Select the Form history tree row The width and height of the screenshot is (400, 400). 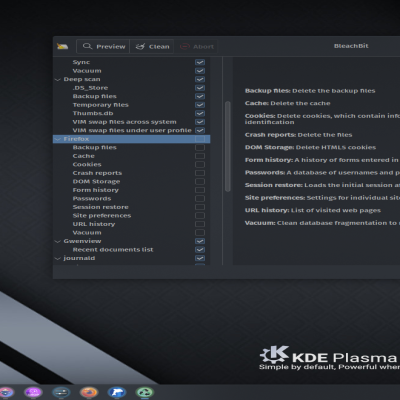pos(132,190)
